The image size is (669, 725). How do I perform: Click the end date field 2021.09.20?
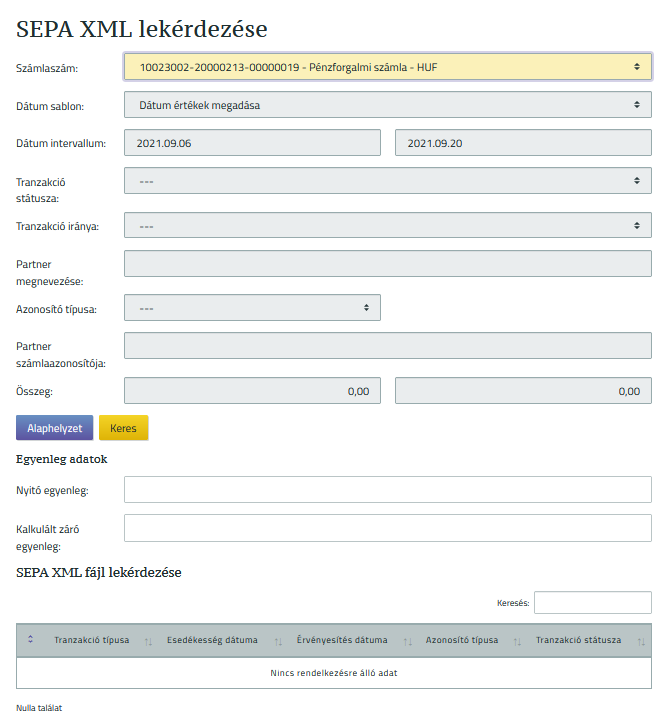point(523,143)
